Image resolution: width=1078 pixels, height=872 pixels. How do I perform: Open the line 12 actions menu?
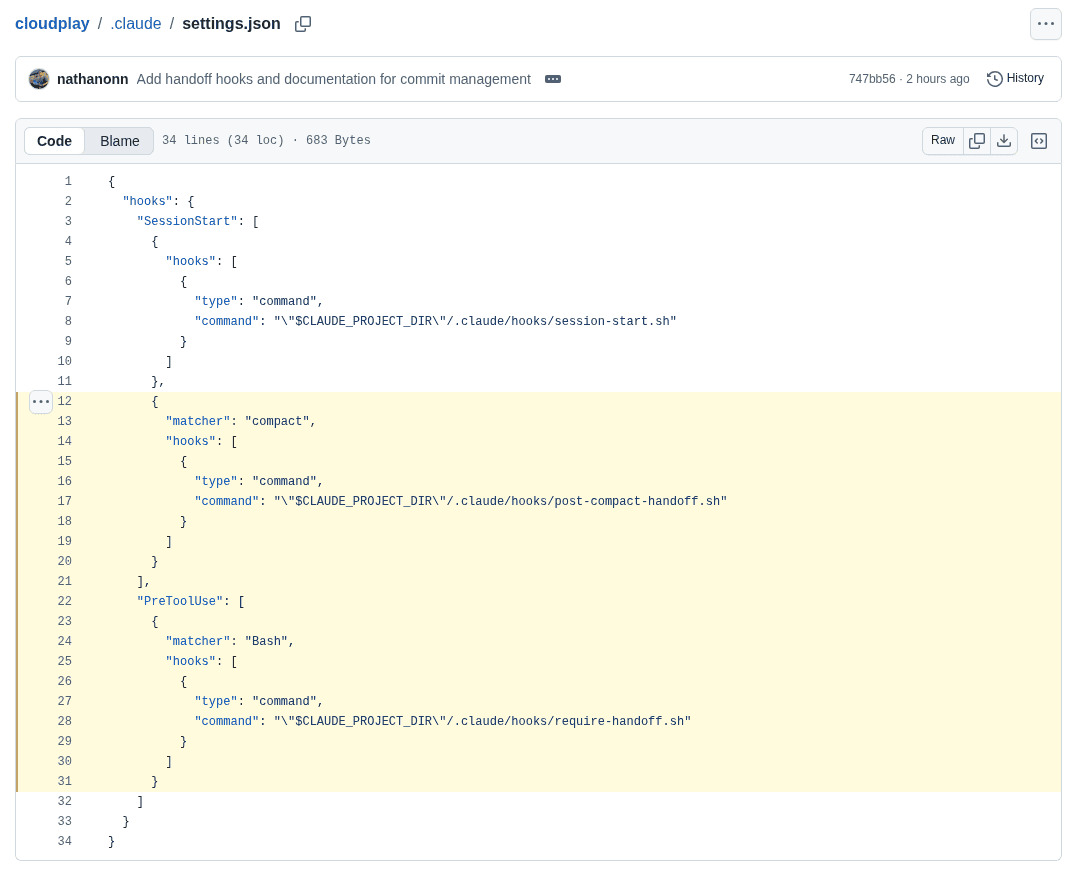(41, 402)
